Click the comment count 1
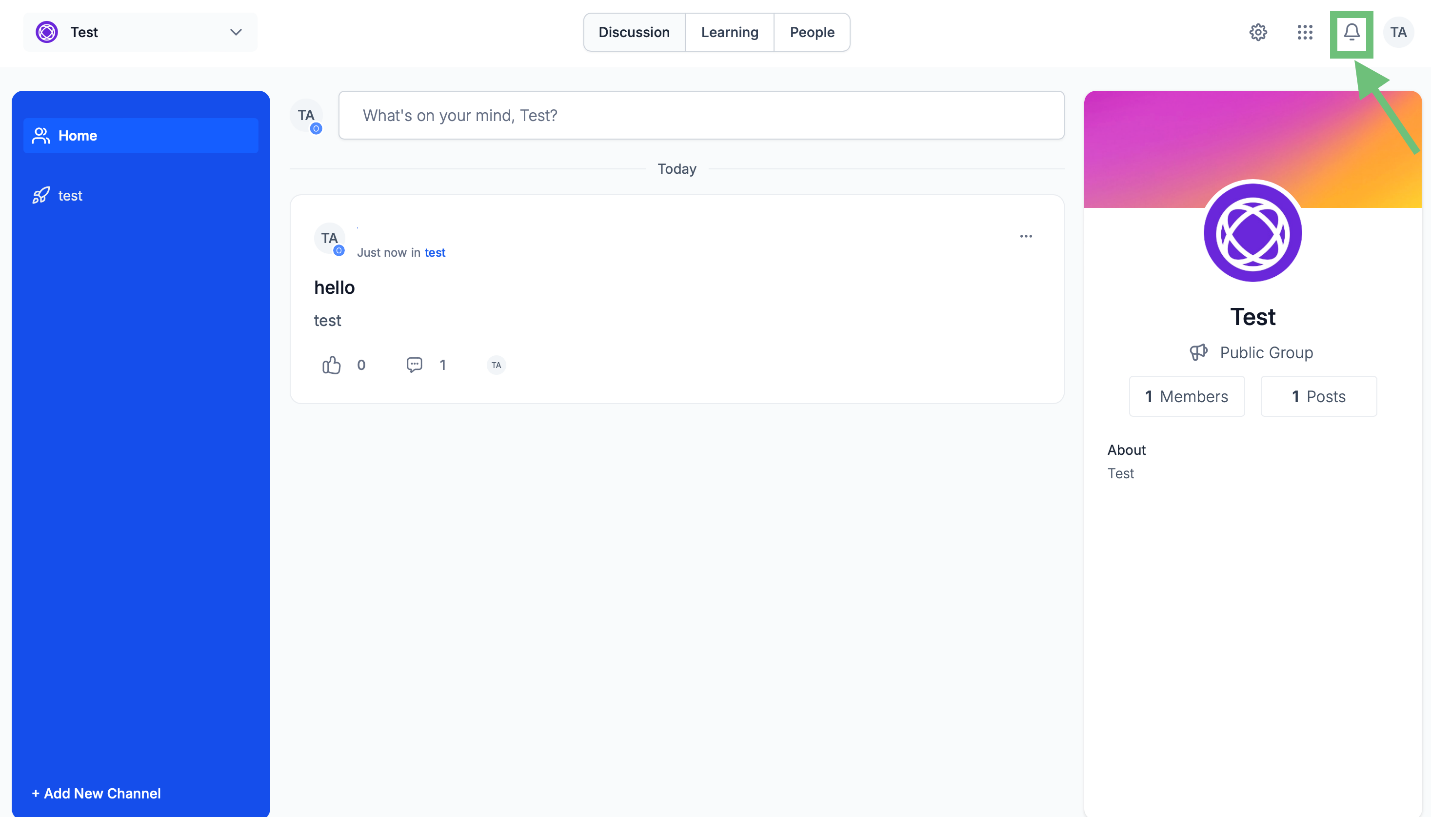Image resolution: width=1431 pixels, height=817 pixels. click(443, 365)
